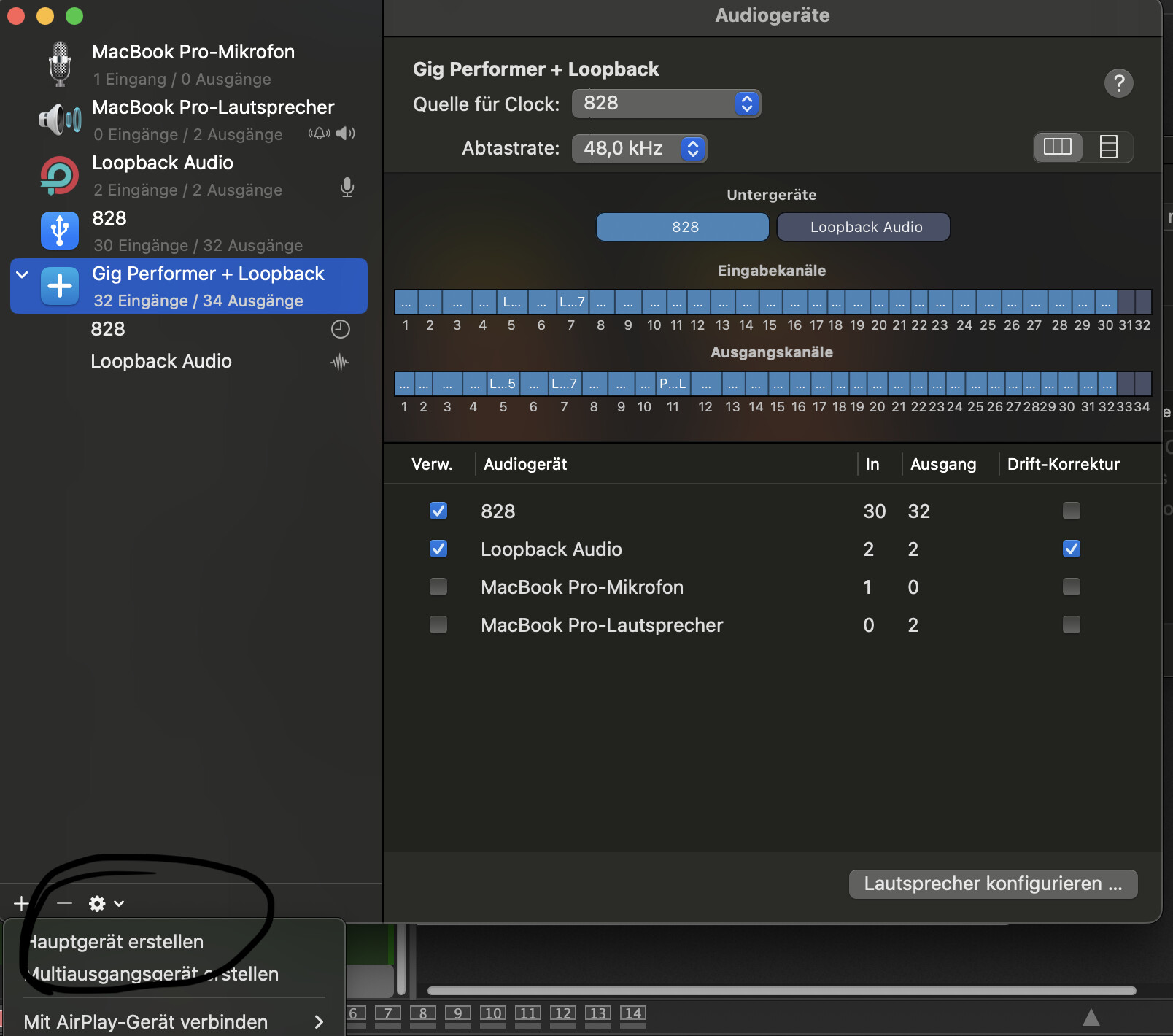Viewport: 1173px width, 1036px height.
Task: Choose Multiausgangsgerät erstellen from the menu
Action: tap(153, 974)
